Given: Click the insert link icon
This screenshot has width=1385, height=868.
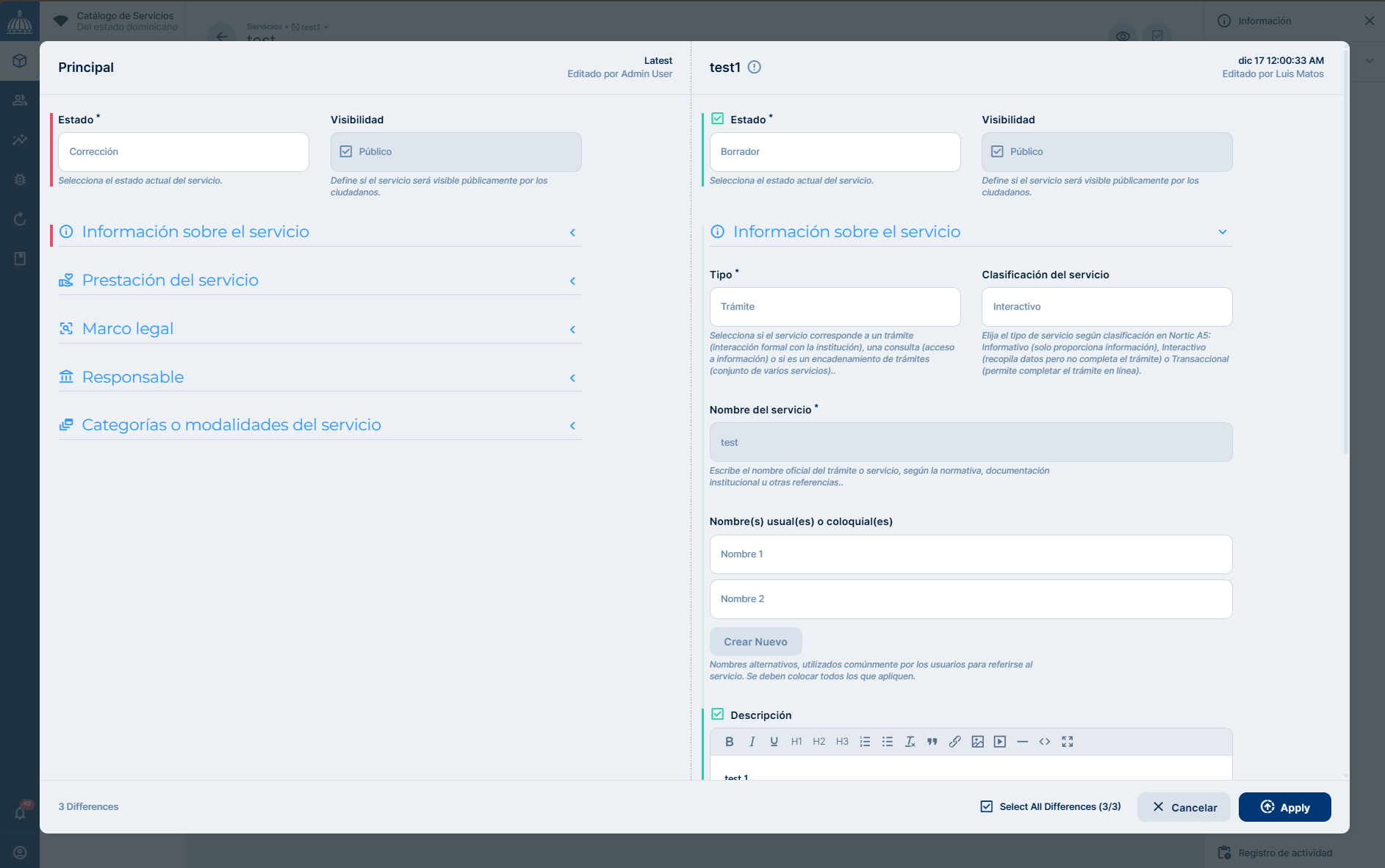Looking at the screenshot, I should point(954,742).
